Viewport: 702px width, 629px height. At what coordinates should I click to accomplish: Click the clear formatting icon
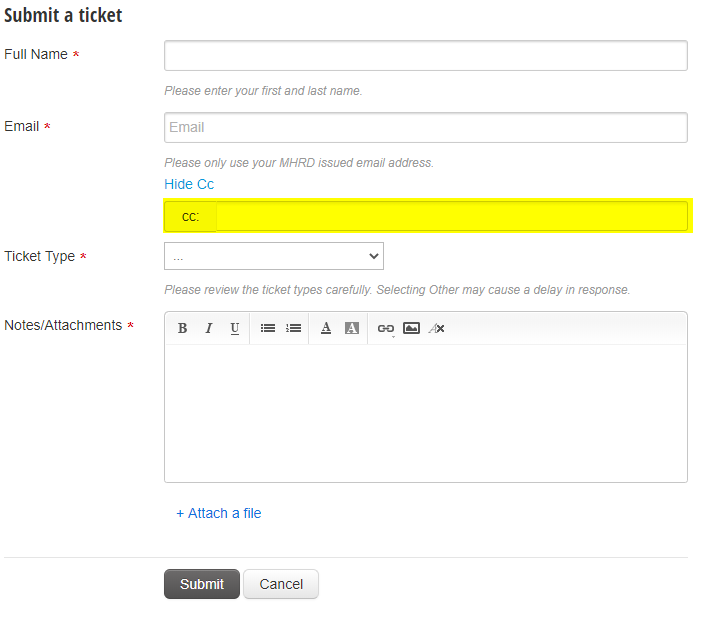437,328
